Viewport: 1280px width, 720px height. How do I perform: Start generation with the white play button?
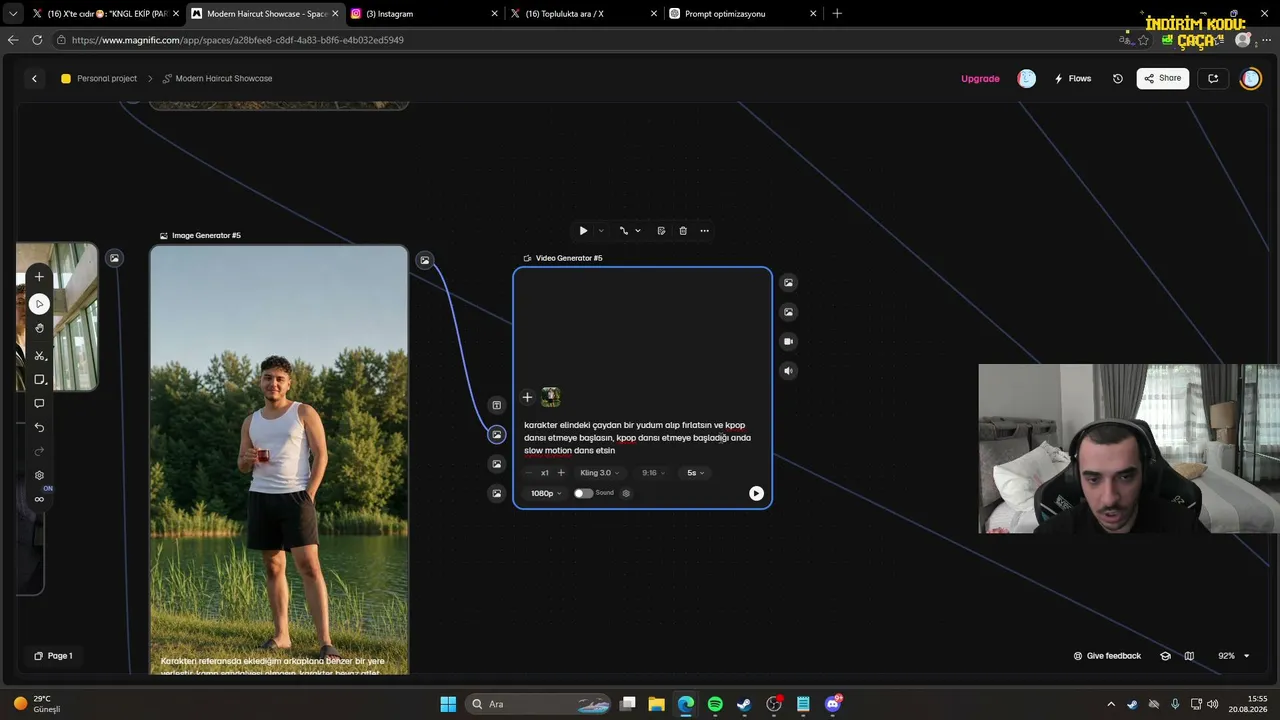756,493
